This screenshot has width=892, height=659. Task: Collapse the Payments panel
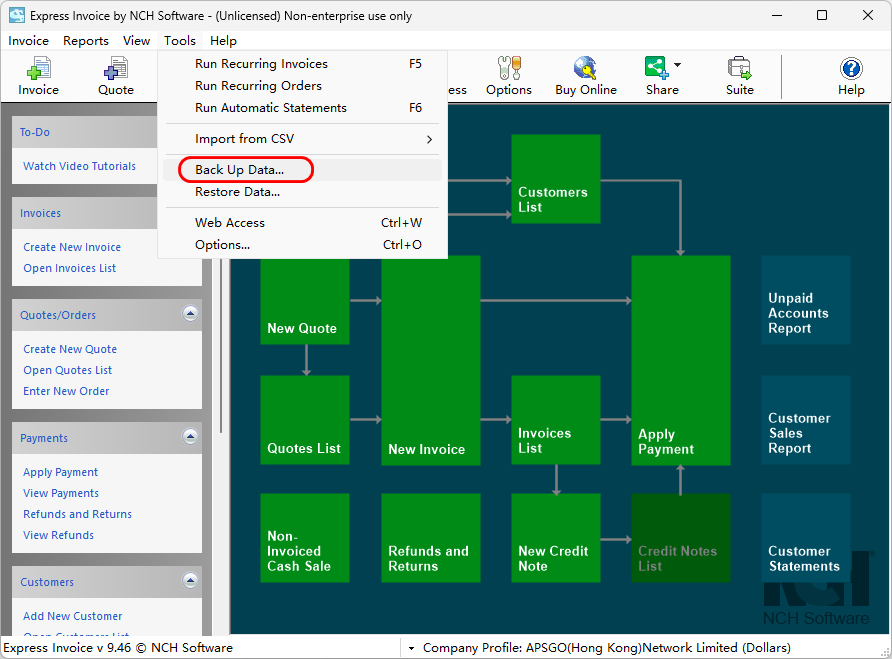pos(190,436)
